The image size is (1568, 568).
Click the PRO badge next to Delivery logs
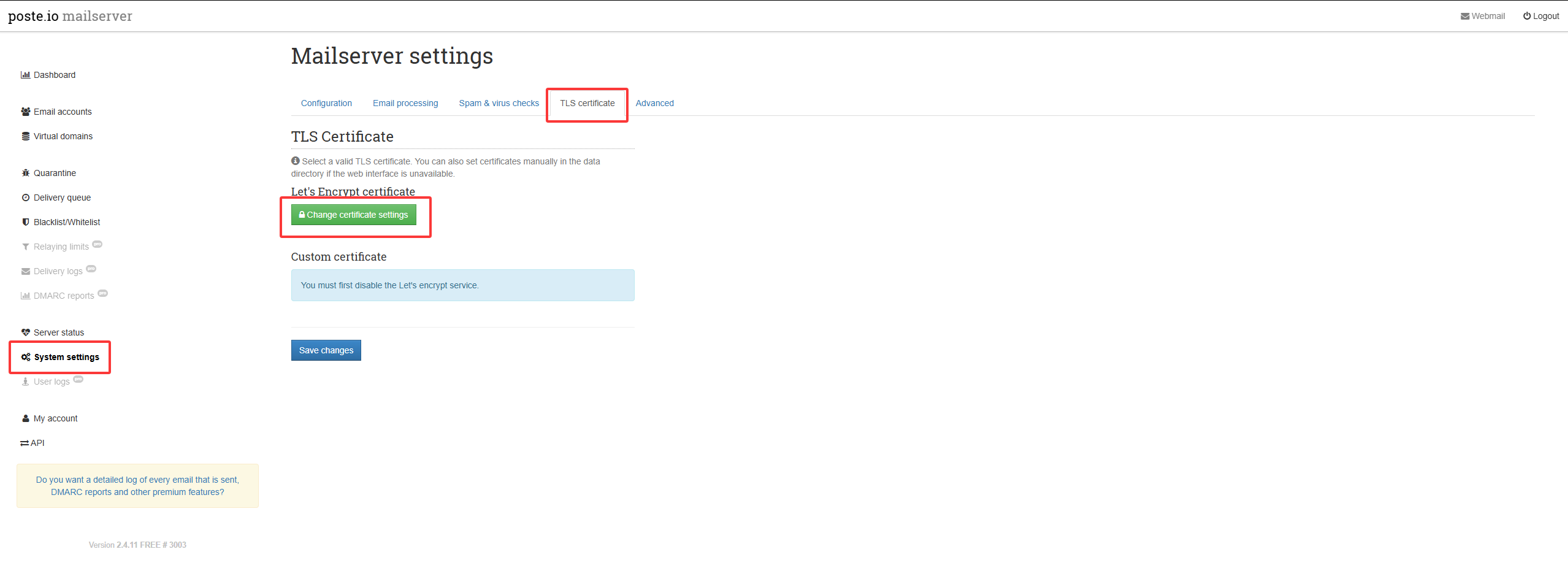coord(91,269)
